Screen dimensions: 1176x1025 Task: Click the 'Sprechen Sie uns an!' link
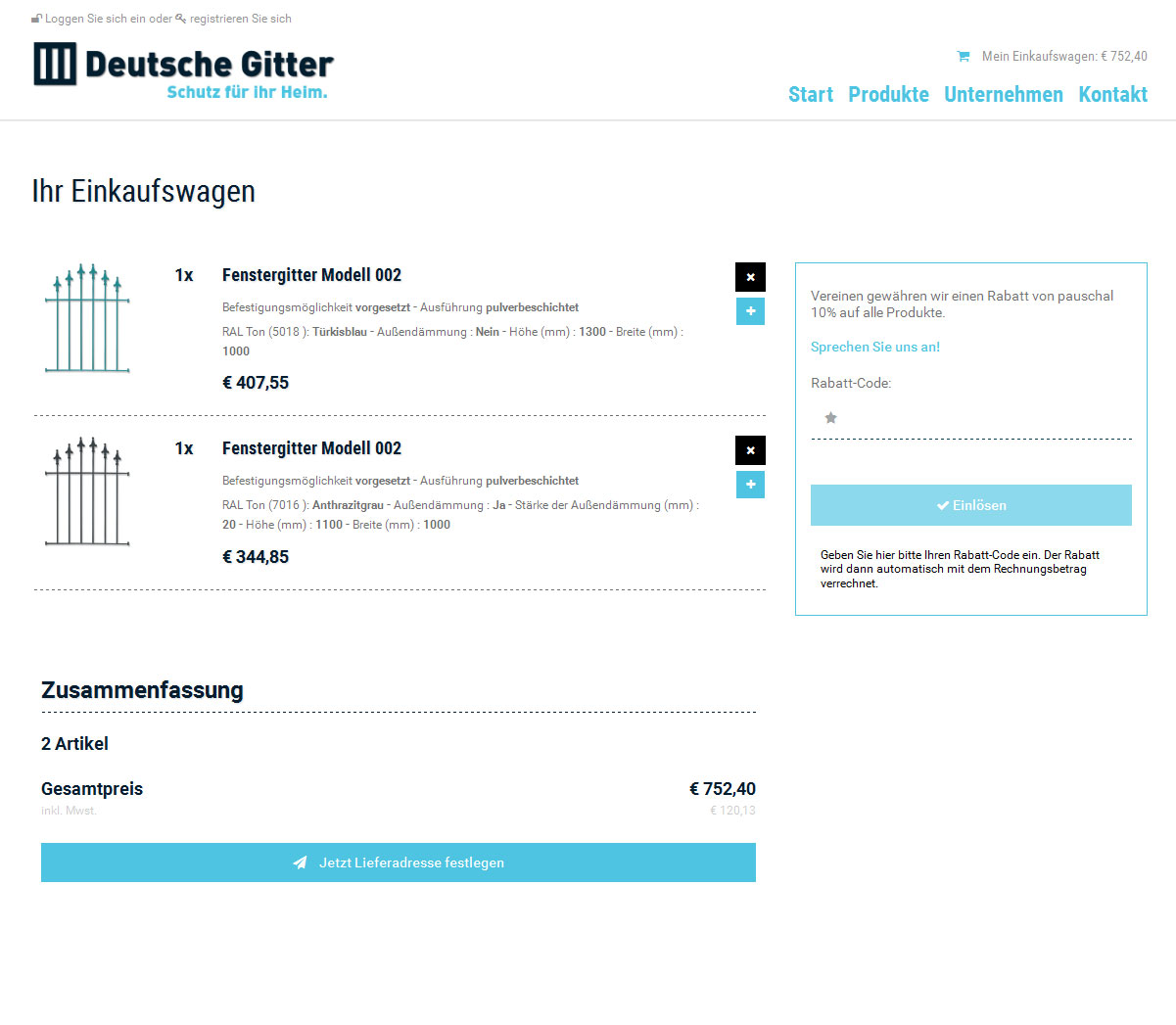point(875,347)
